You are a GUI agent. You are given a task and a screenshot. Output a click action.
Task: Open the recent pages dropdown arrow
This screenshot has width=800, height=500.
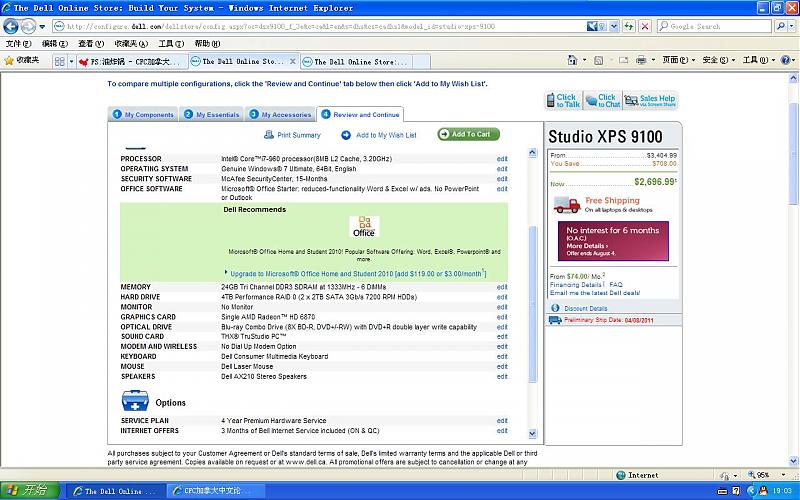[42, 26]
